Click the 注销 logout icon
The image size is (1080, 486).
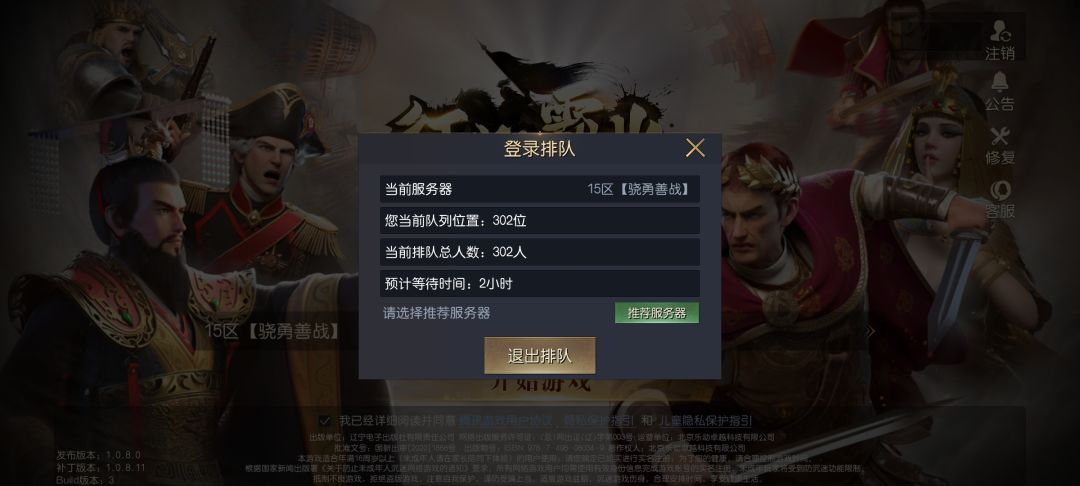point(999,40)
